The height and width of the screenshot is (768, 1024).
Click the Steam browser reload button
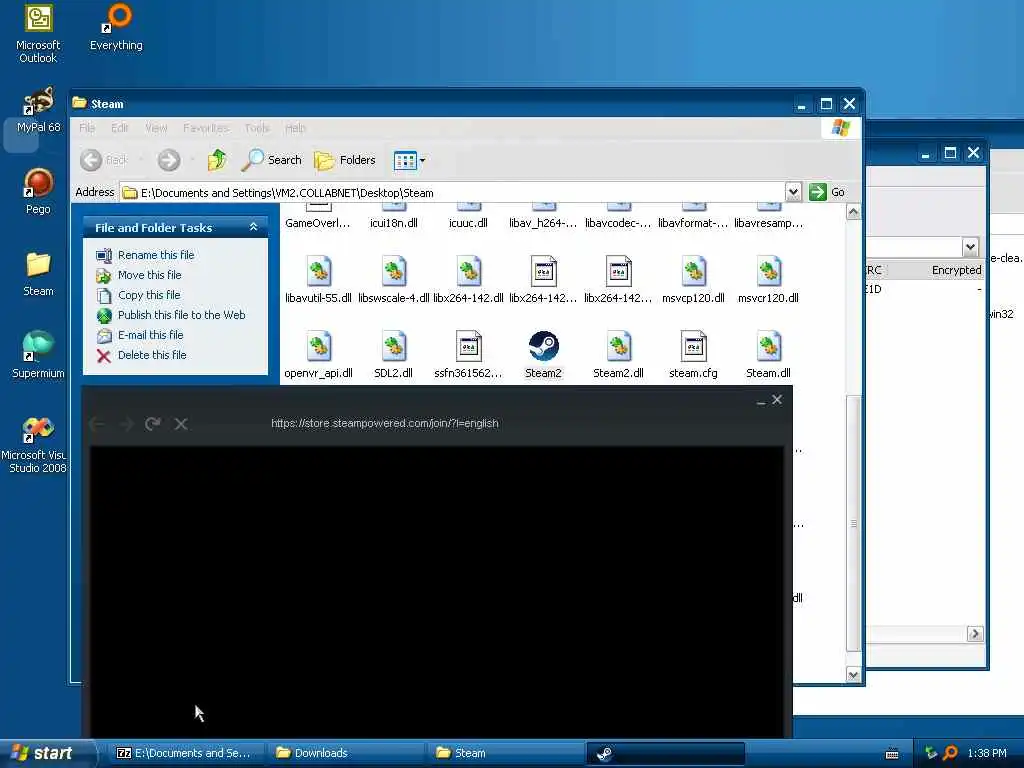coord(153,424)
